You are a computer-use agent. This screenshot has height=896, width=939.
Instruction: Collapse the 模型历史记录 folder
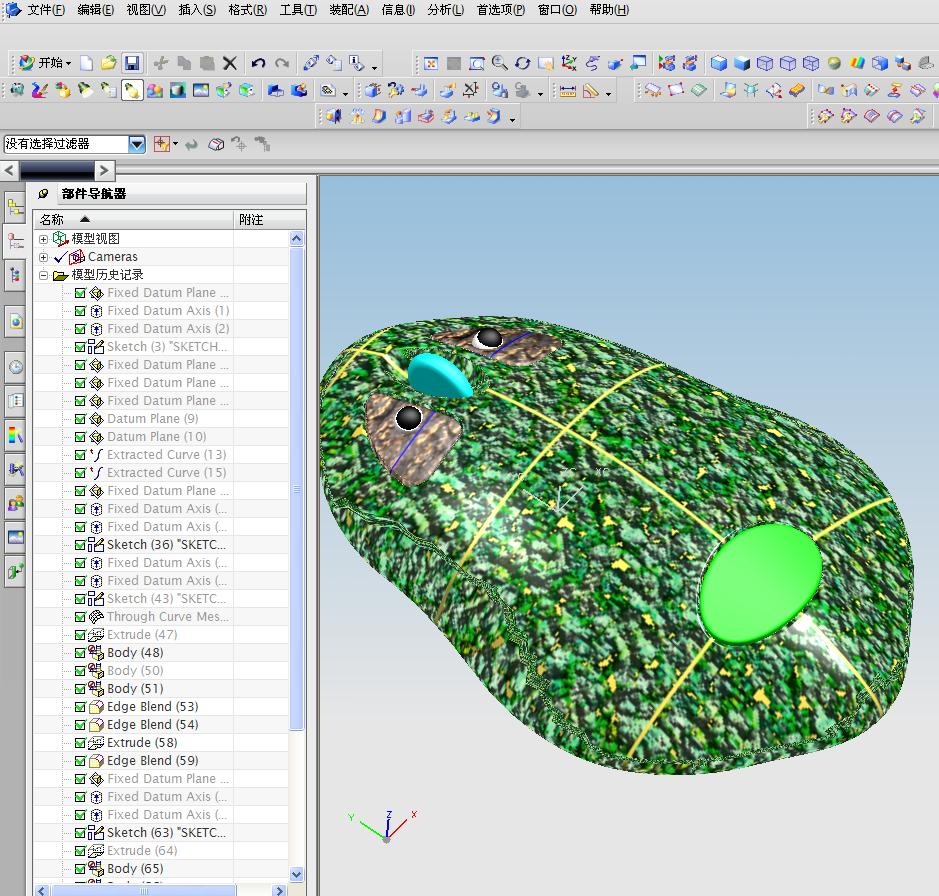coord(43,275)
